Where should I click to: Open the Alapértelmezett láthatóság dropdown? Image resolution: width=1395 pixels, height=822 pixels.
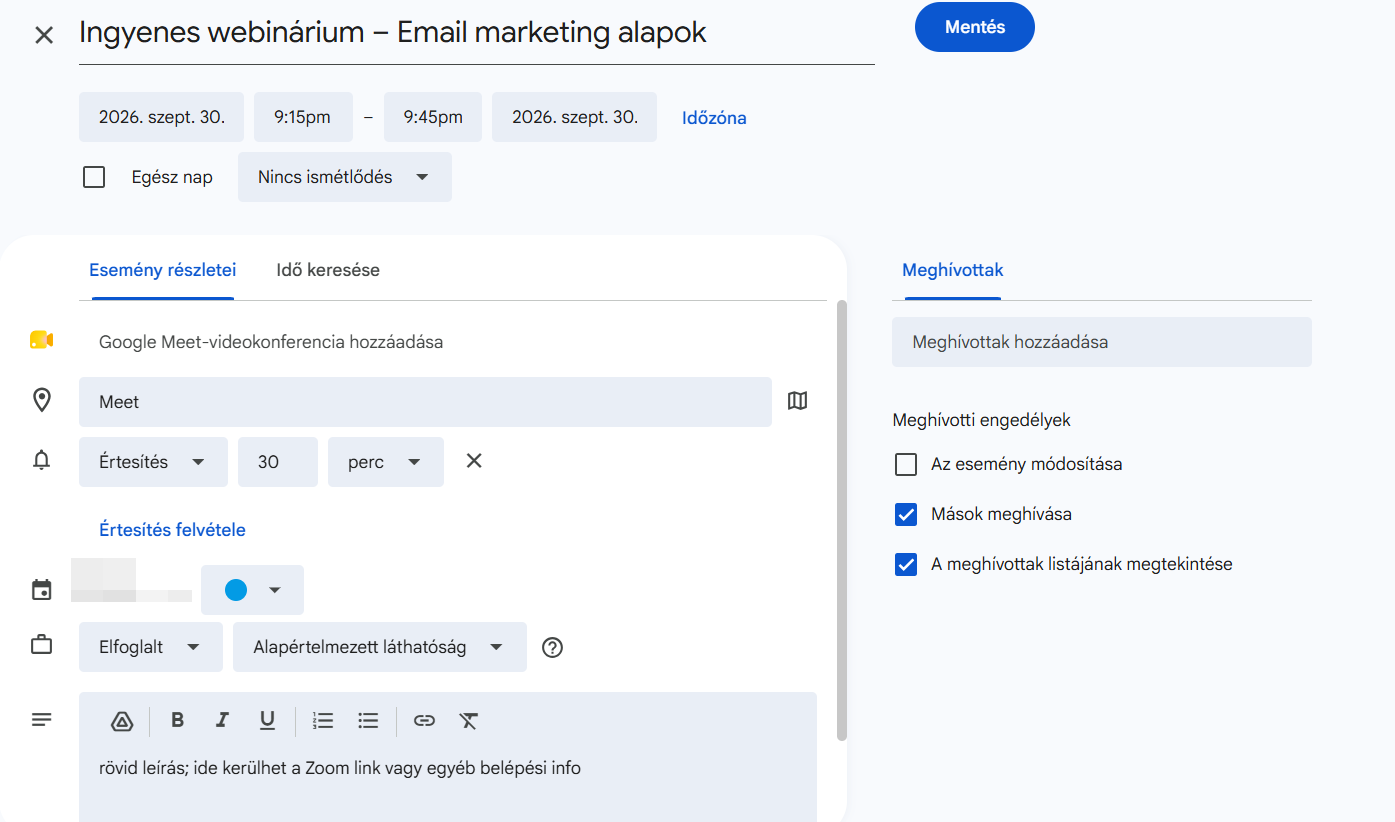(380, 647)
